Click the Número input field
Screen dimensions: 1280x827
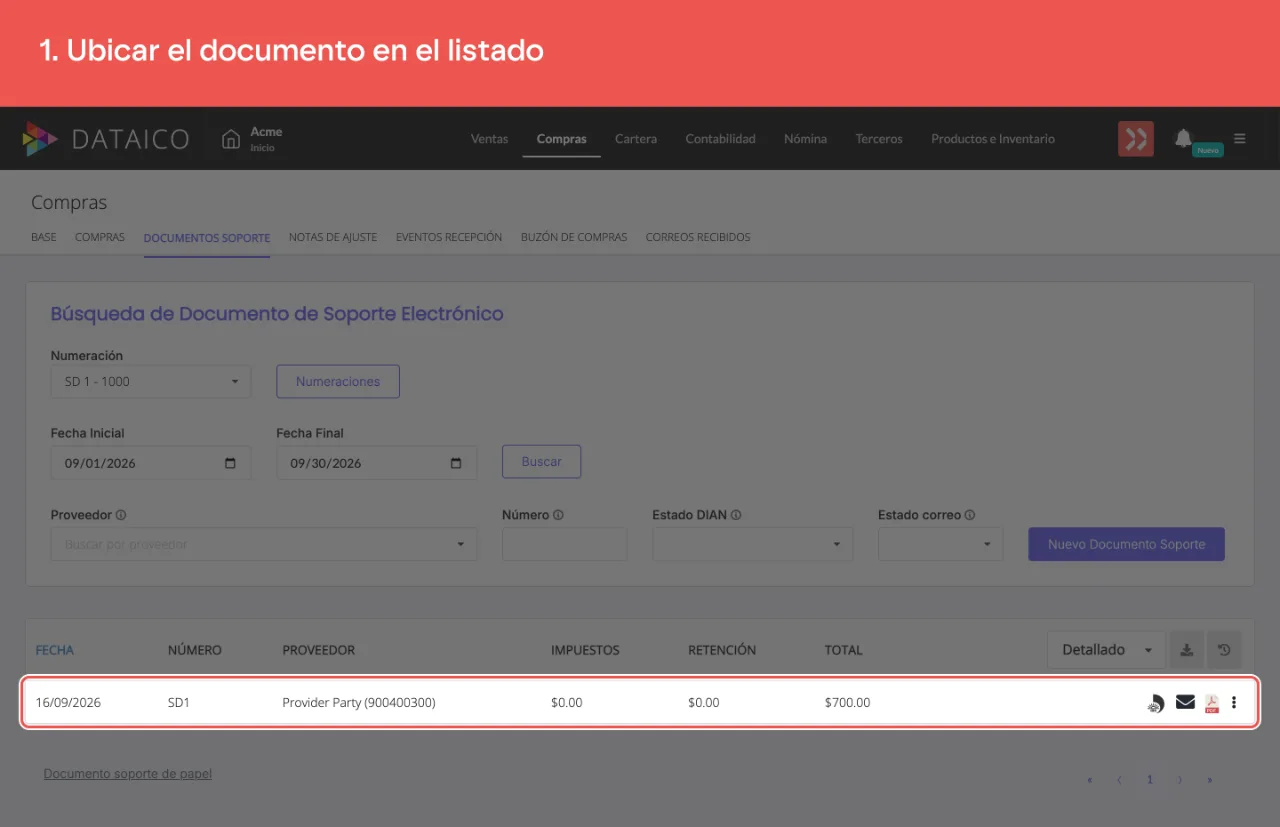point(565,544)
